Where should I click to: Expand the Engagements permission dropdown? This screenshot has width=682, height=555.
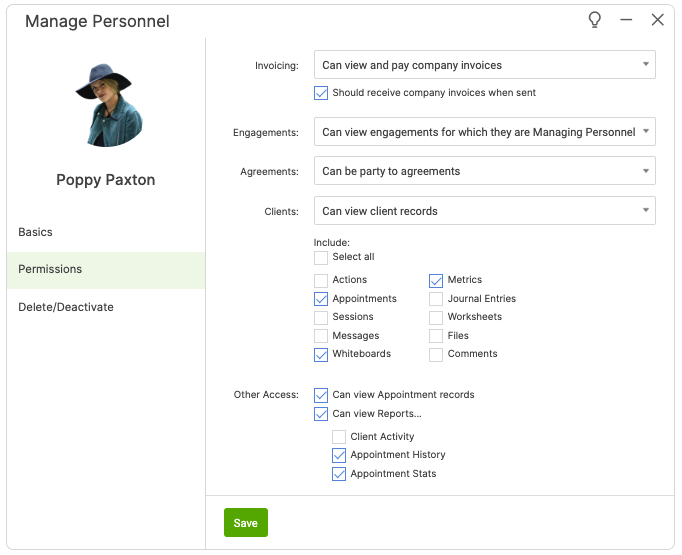tap(484, 132)
